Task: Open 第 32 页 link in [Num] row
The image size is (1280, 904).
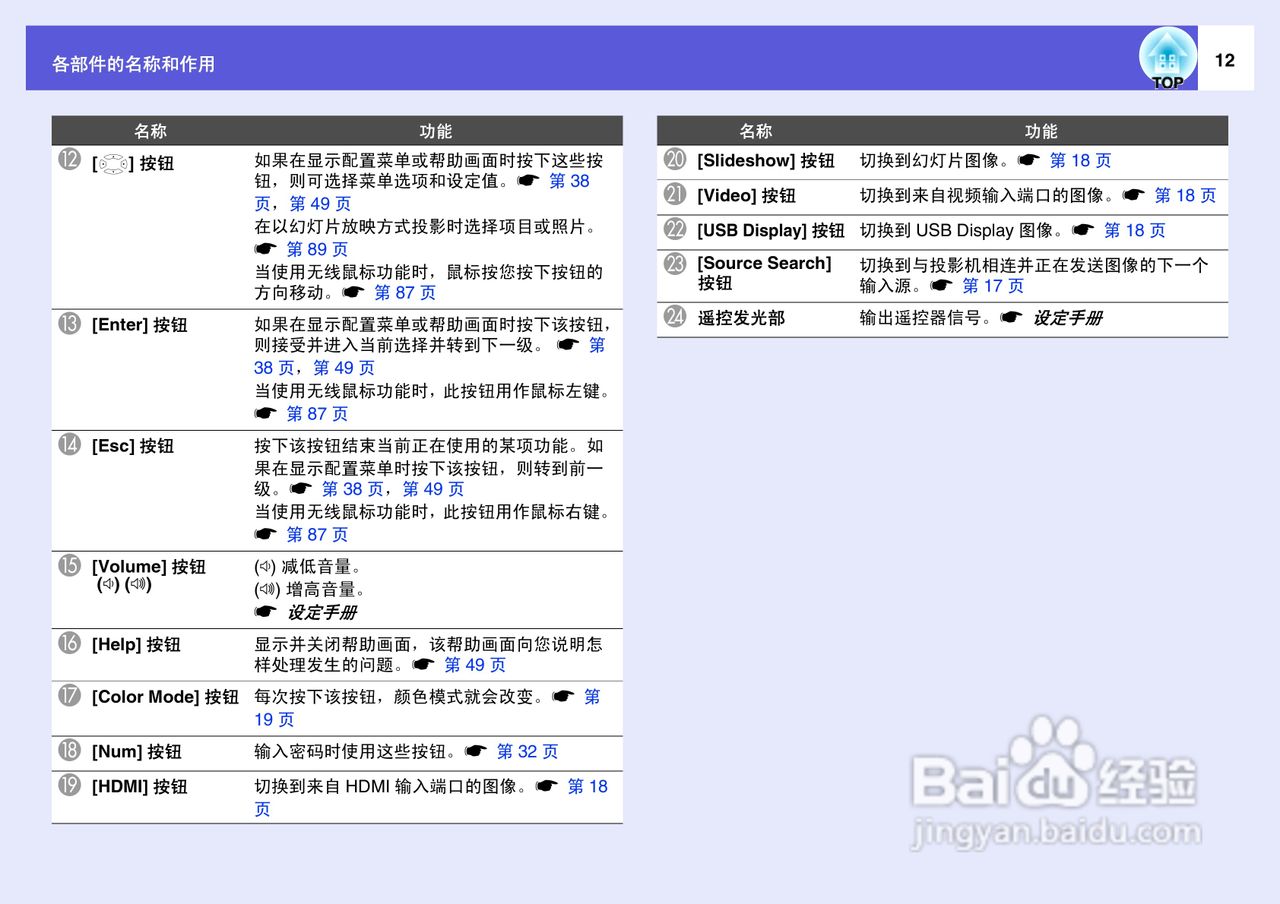Action: (527, 751)
